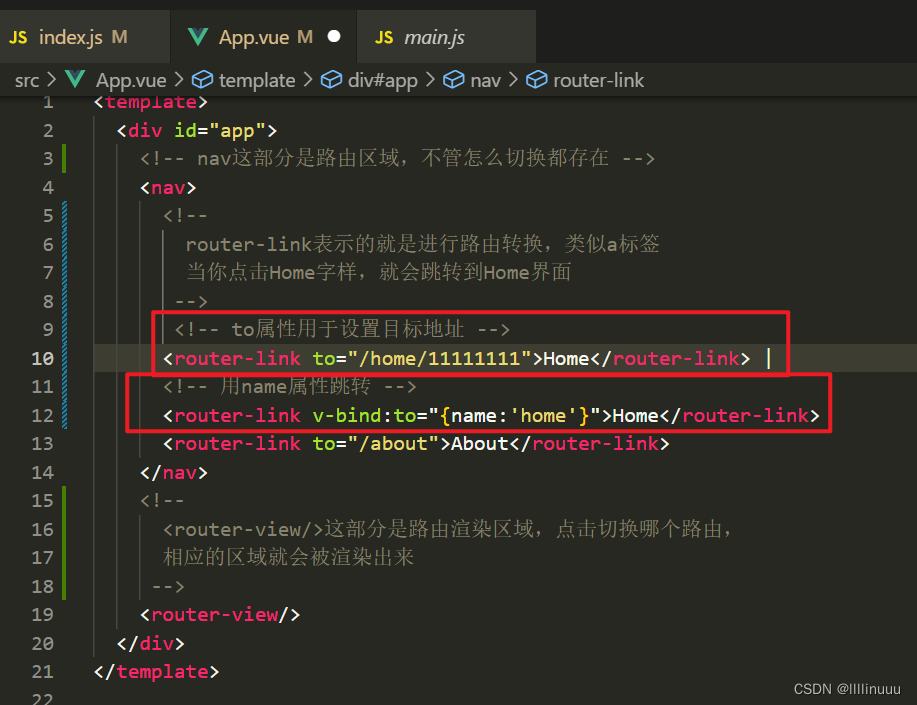Click the opening nav tag on line 4
The width and height of the screenshot is (917, 705).
[168, 188]
